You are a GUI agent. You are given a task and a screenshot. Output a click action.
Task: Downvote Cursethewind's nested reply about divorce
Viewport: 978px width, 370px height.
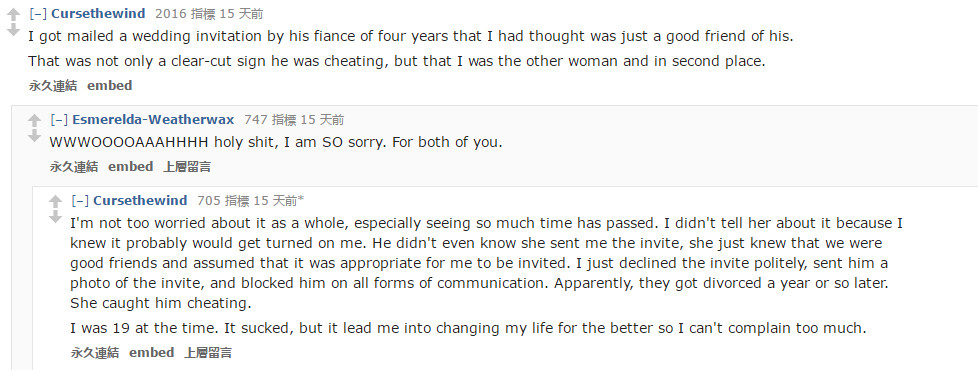(56, 217)
